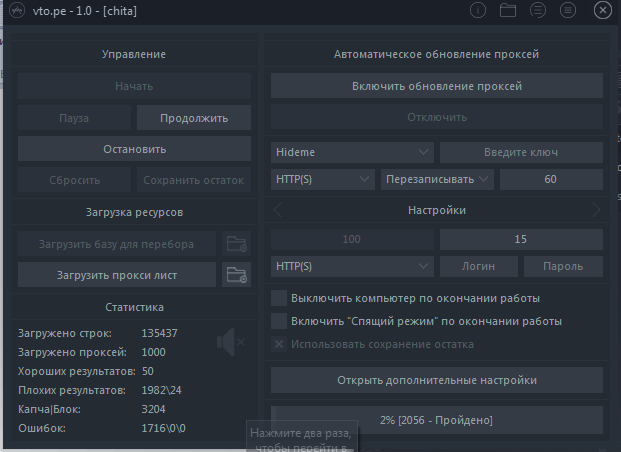Click the circular list icon with open ring
The width and height of the screenshot is (621, 452).
tap(538, 11)
